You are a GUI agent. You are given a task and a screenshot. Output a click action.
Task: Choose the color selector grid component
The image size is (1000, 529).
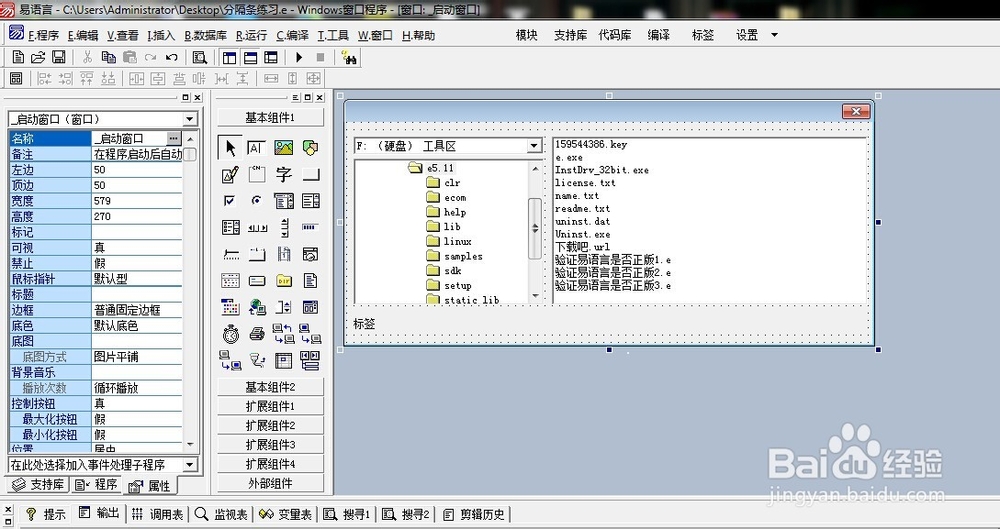[230, 308]
